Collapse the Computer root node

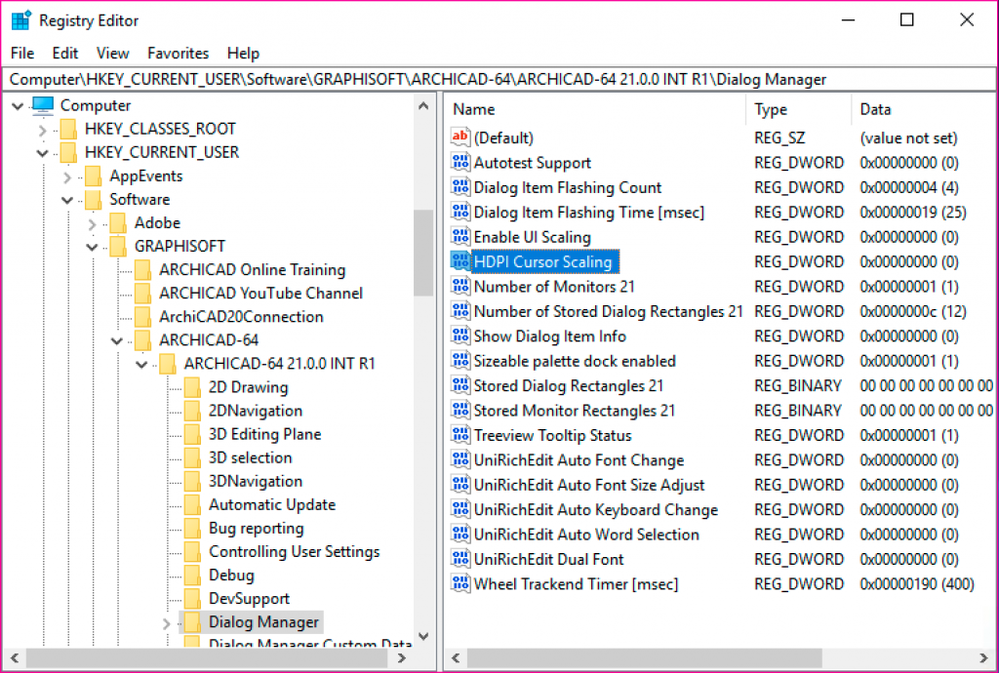point(18,106)
